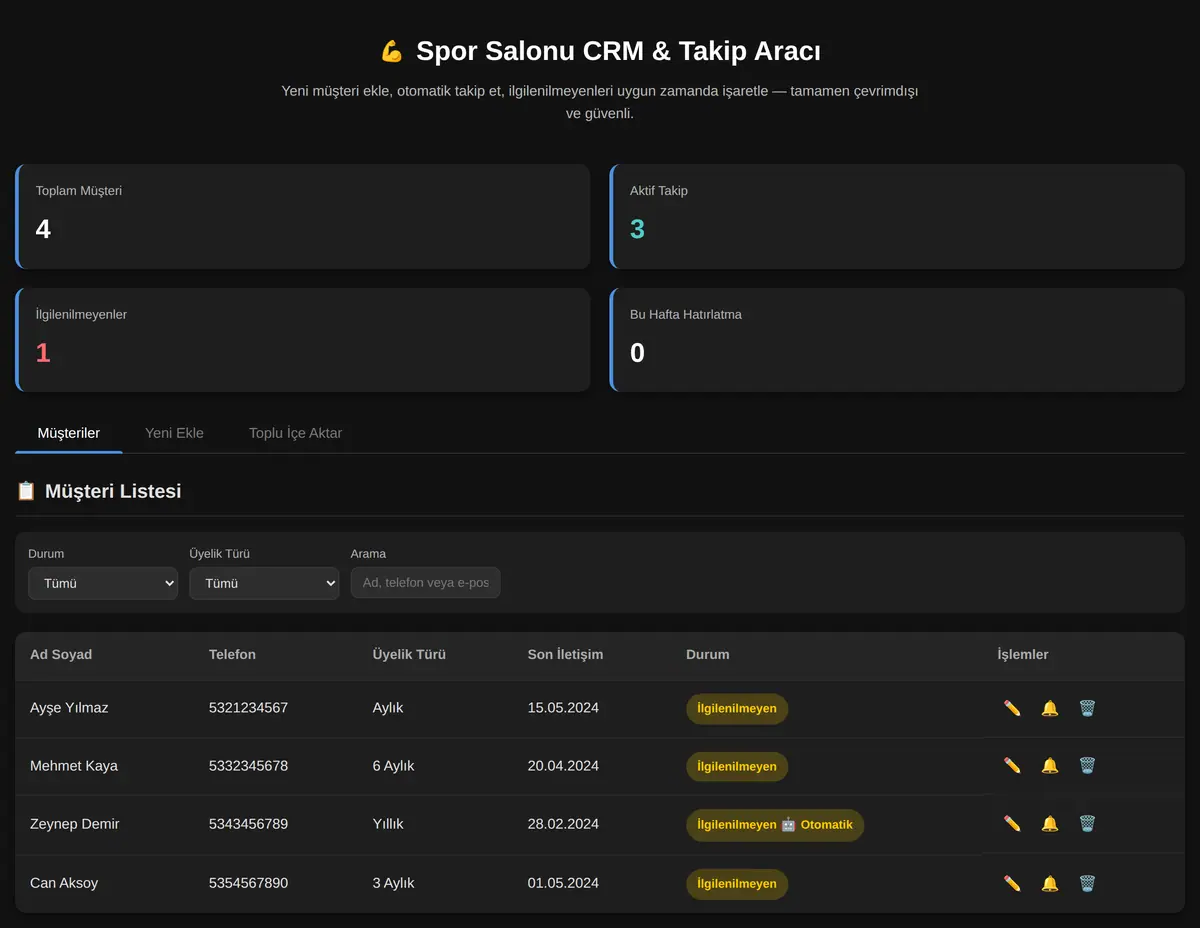Edit Ayşe Yılmaz with the pencil icon
1200x928 pixels.
point(1012,708)
